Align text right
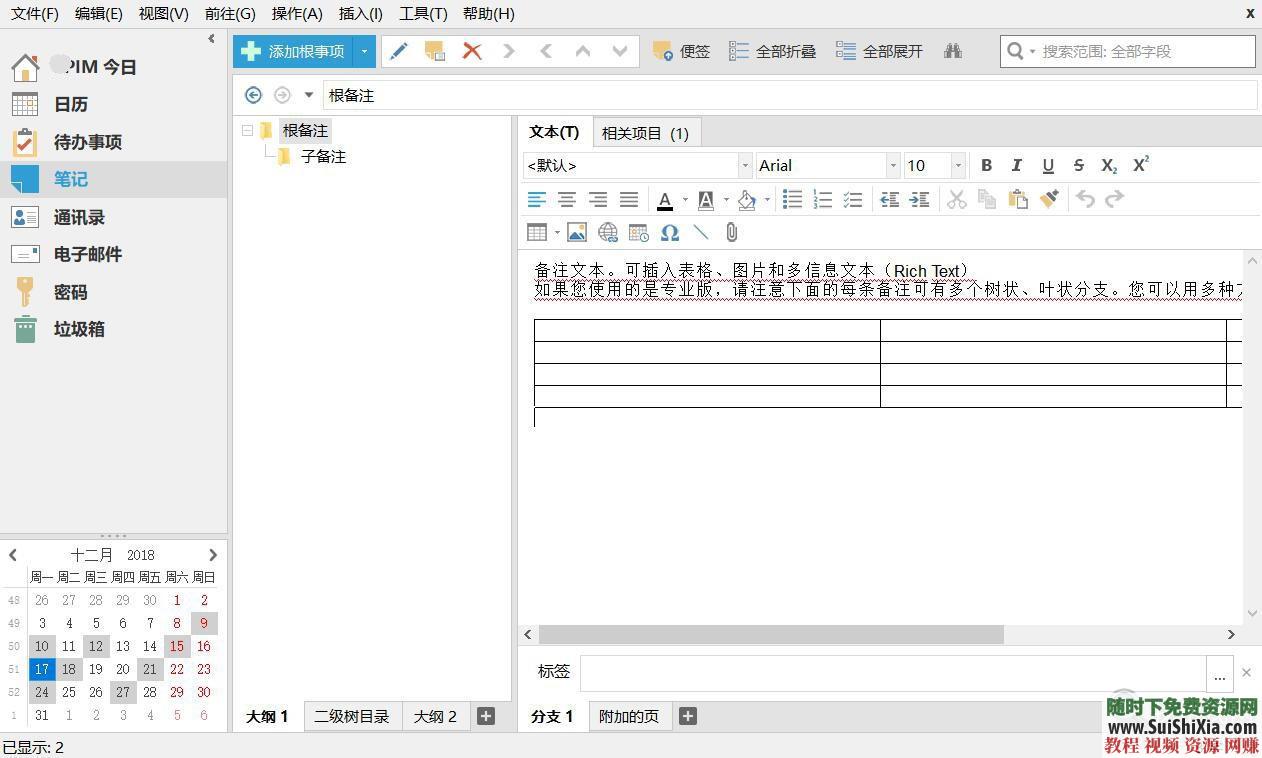The width and height of the screenshot is (1262, 758). click(x=598, y=200)
